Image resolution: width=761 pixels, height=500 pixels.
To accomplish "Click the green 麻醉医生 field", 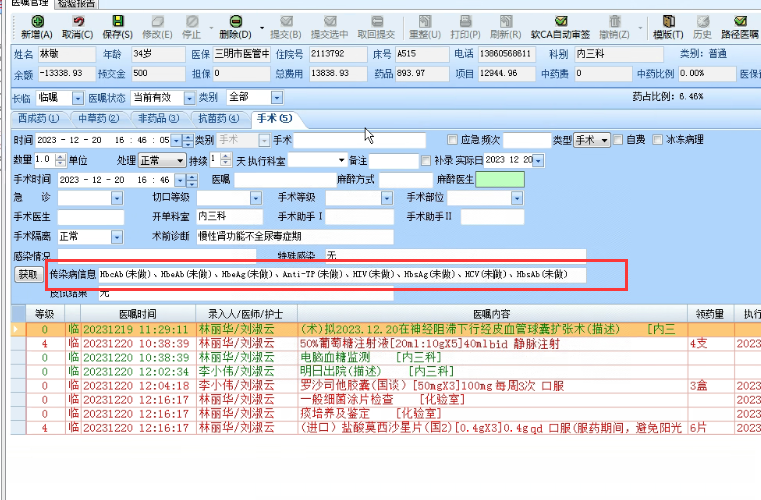I will click(x=500, y=180).
